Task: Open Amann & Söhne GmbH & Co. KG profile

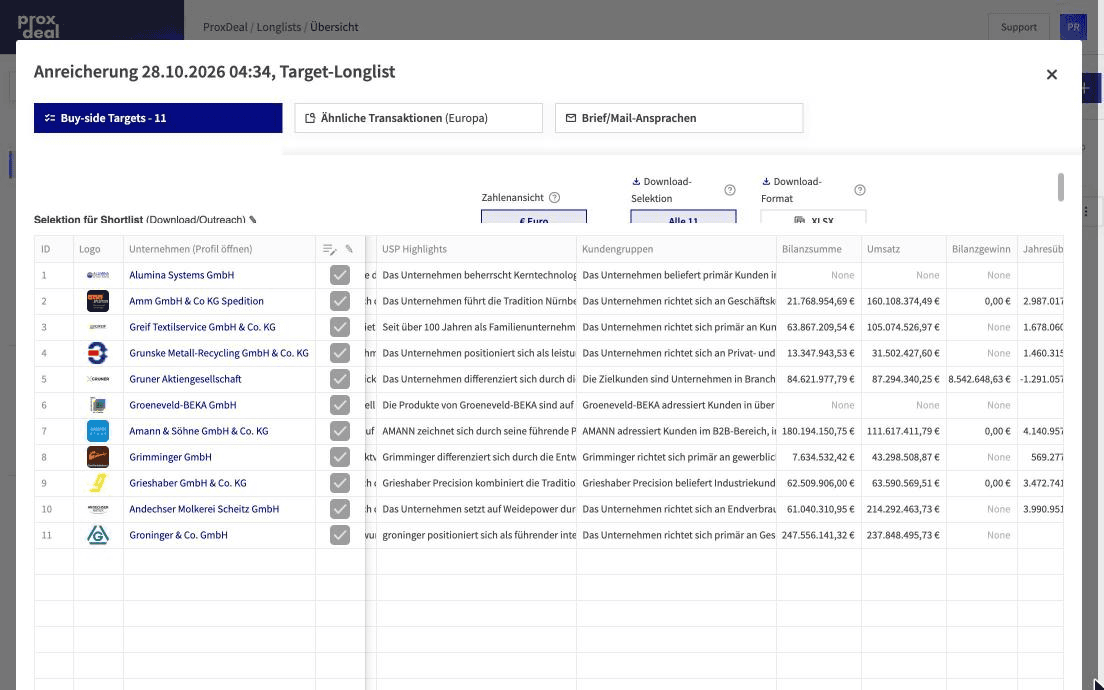Action: click(199, 431)
